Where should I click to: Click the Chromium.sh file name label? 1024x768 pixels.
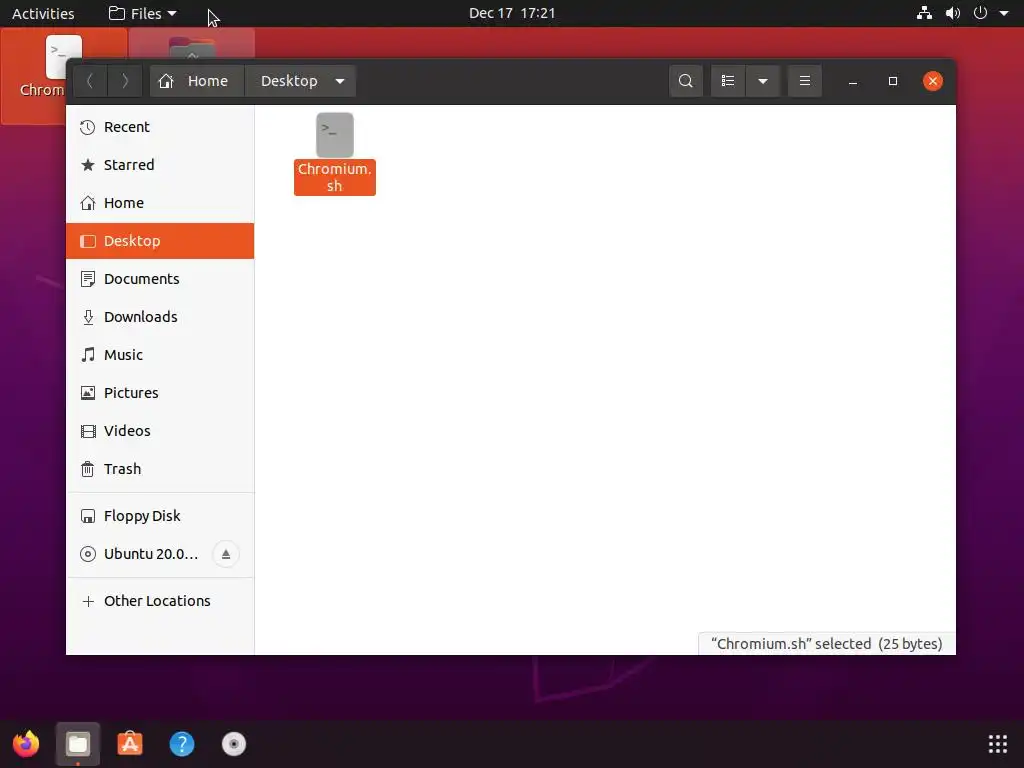pos(335,177)
